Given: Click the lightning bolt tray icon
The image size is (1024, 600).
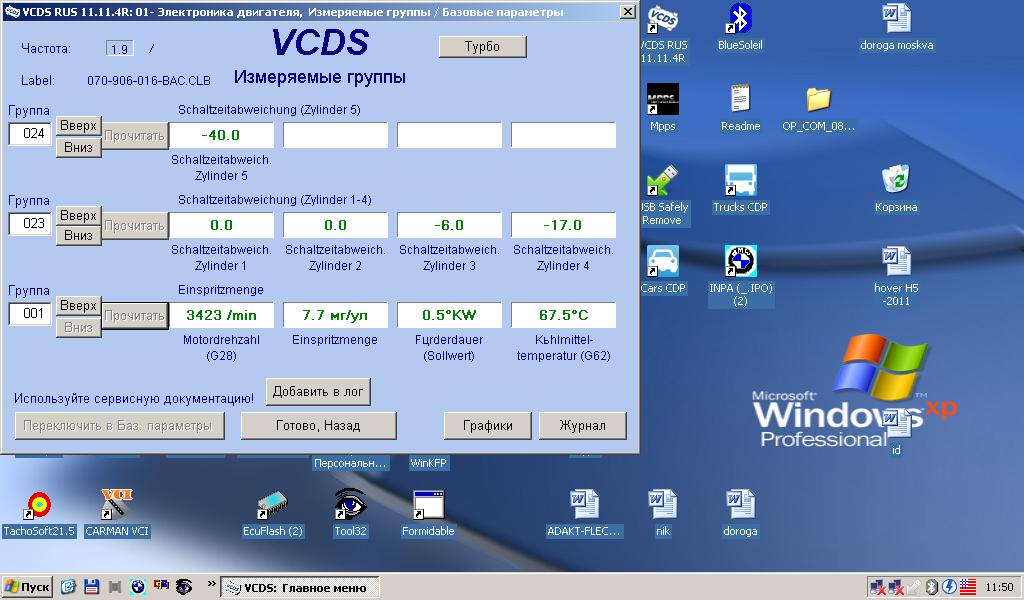Looking at the screenshot, I should (950, 587).
